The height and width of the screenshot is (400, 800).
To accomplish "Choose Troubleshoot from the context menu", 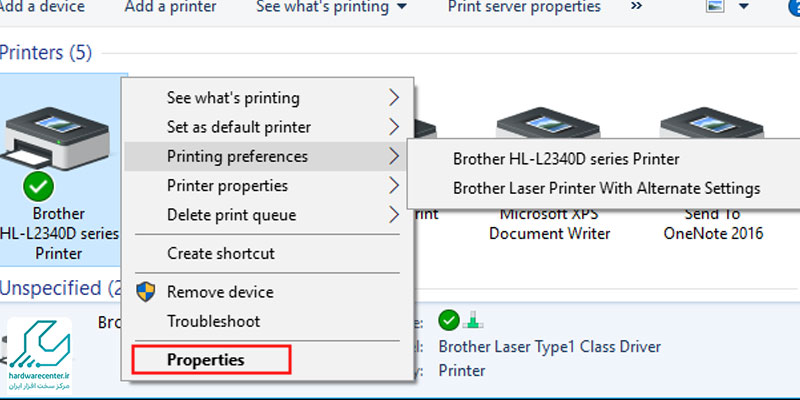I will [x=213, y=321].
